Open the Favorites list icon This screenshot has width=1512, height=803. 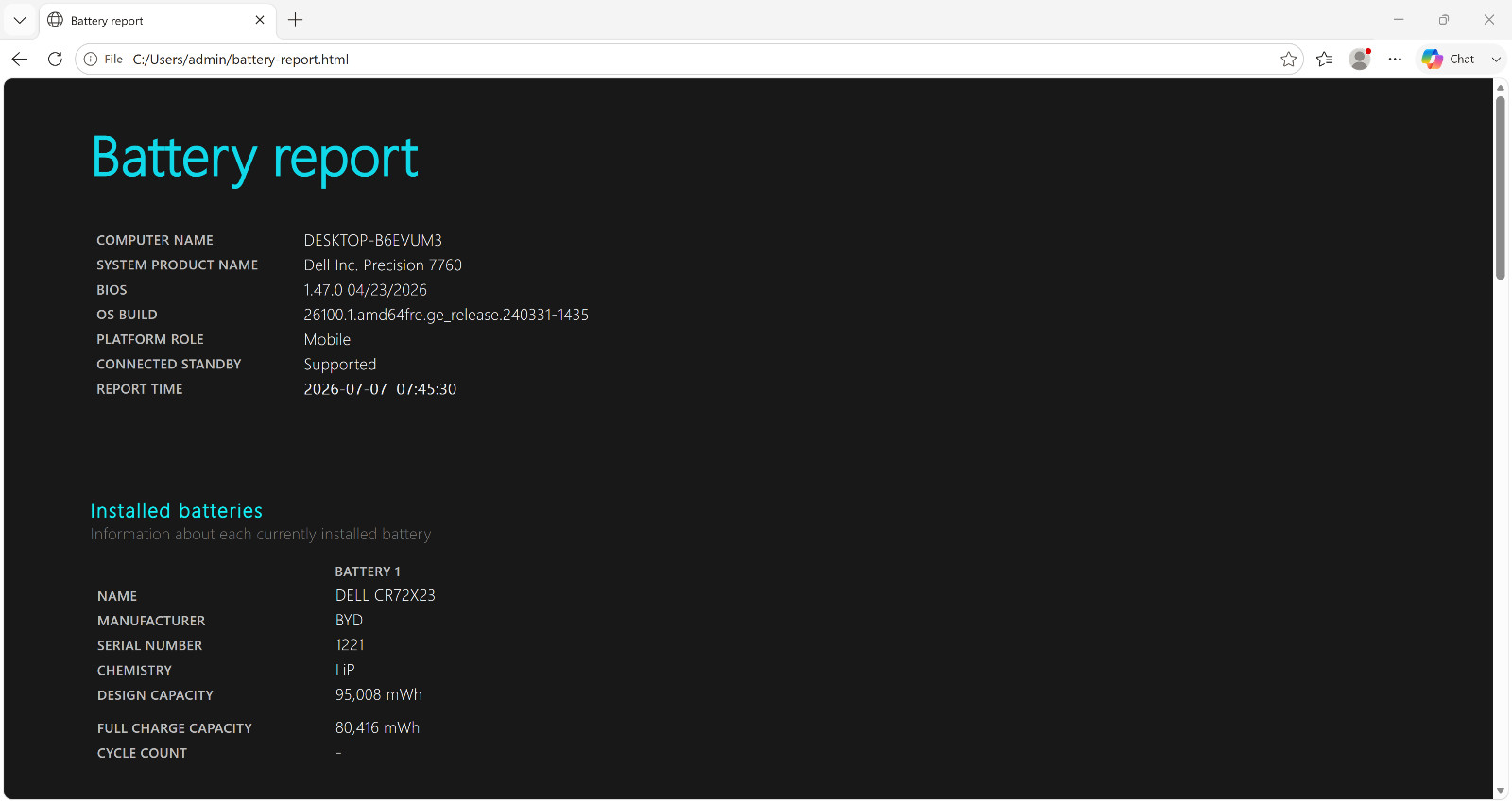click(1325, 59)
